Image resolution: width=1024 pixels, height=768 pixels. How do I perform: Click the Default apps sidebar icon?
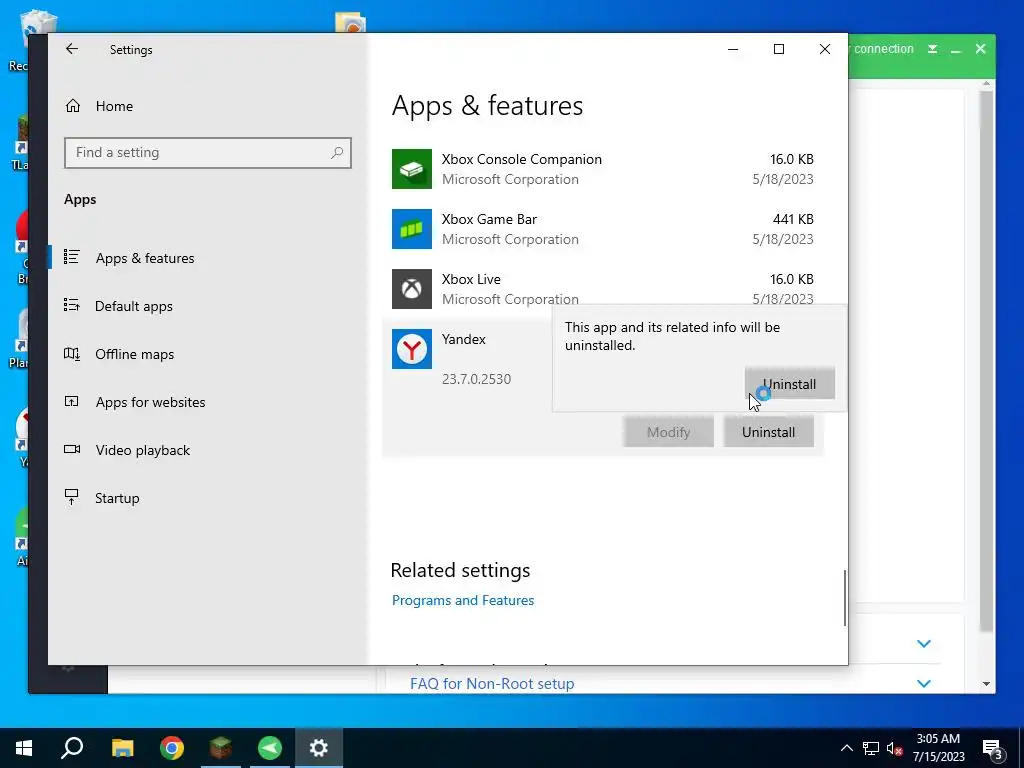pos(72,305)
